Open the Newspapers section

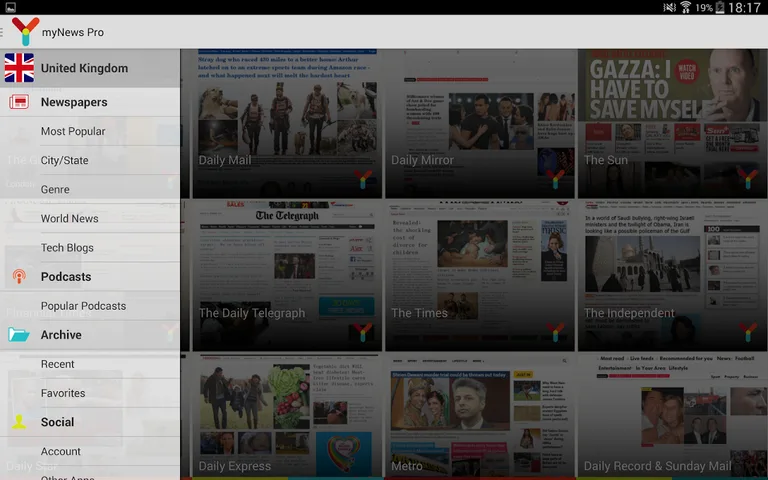pyautogui.click(x=90, y=102)
